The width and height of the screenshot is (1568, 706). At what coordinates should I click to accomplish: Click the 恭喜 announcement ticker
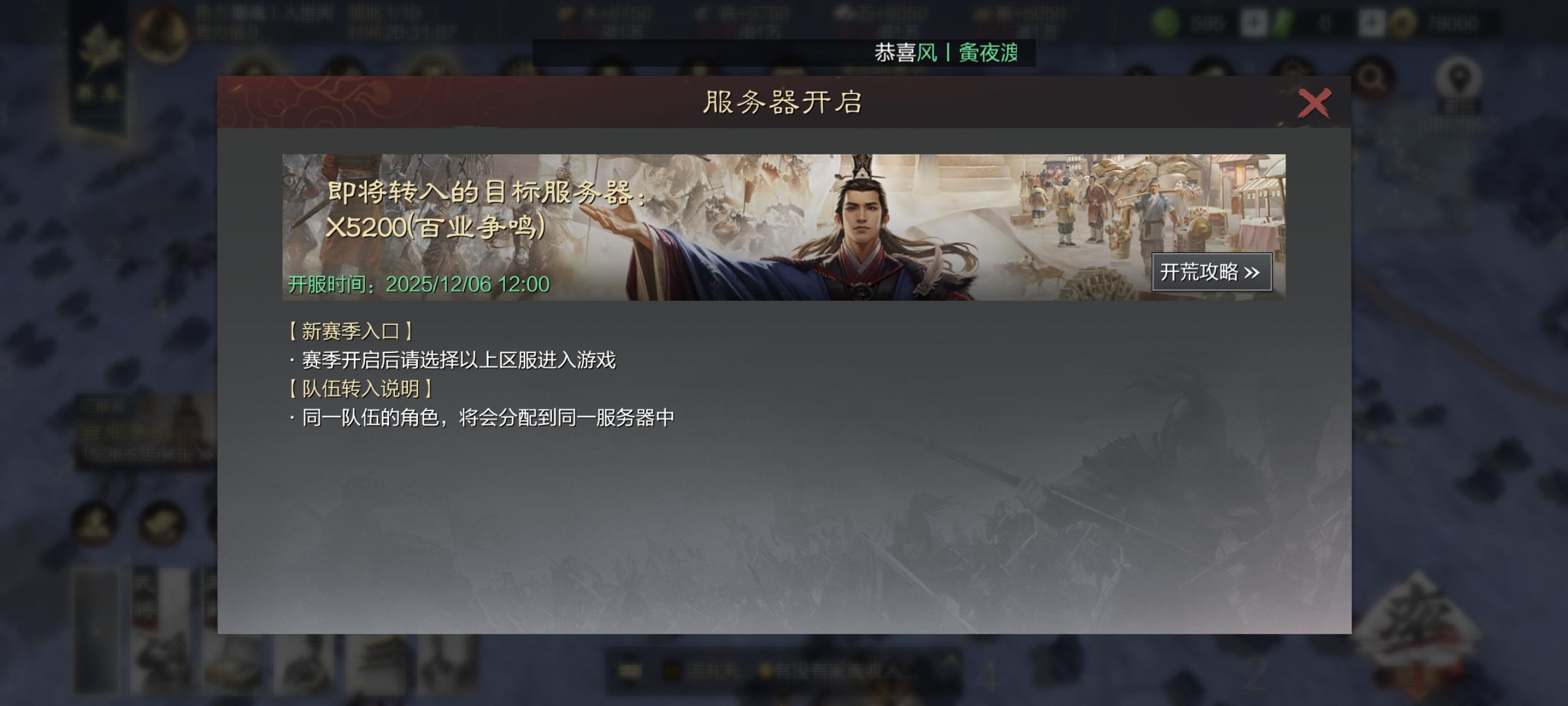pyautogui.click(x=783, y=53)
